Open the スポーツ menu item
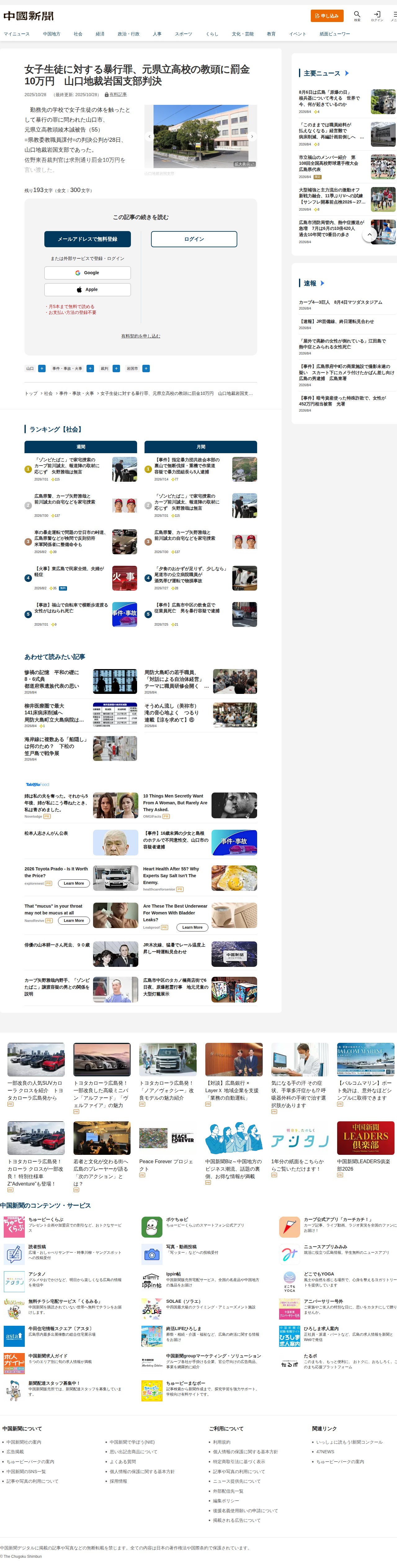 click(x=183, y=34)
